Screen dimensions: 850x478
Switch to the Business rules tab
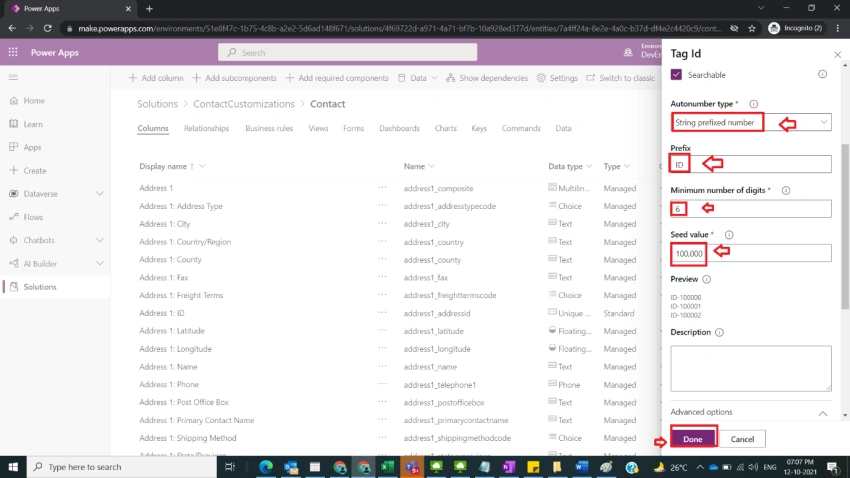[269, 128]
